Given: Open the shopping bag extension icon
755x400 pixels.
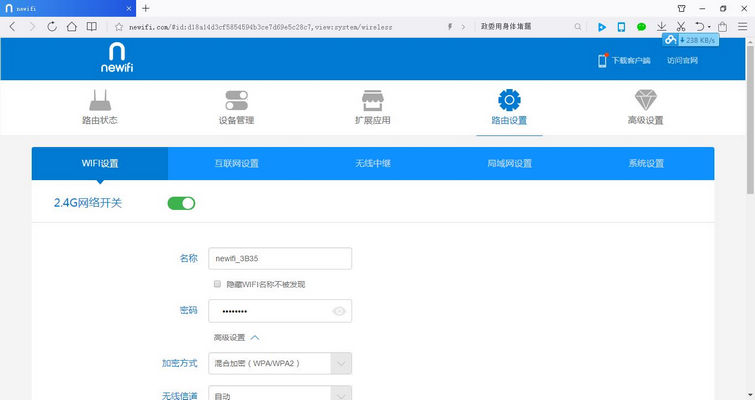Looking at the screenshot, I should pyautogui.click(x=722, y=26).
